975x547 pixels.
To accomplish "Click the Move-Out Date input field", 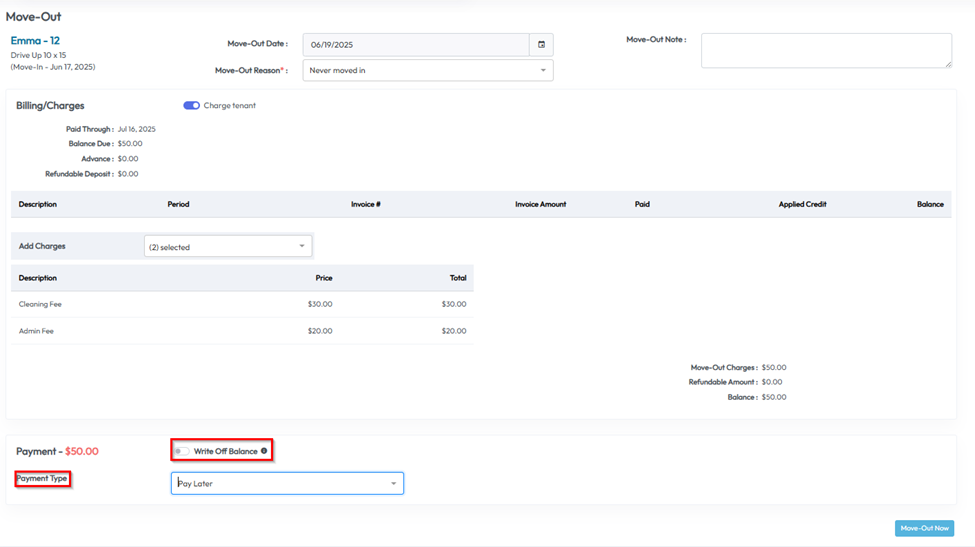I will [416, 45].
